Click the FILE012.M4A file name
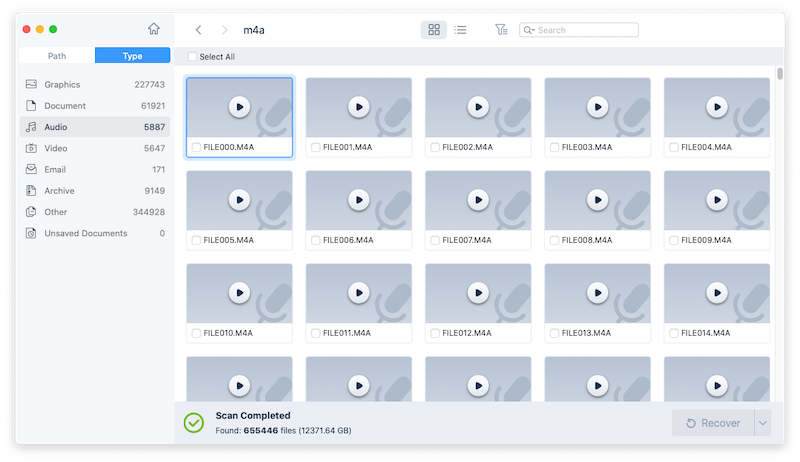Viewport: 800px width, 462px height. coord(467,333)
